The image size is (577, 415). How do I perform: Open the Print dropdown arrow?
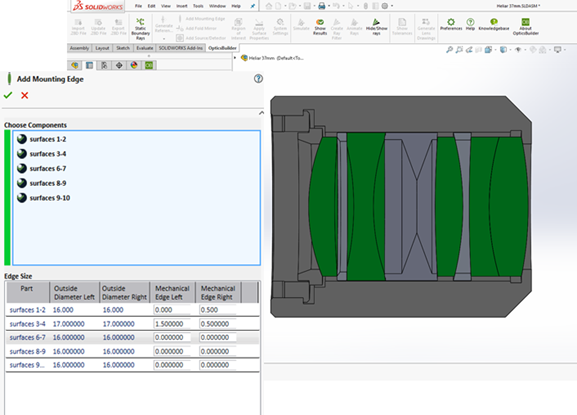click(x=329, y=6)
